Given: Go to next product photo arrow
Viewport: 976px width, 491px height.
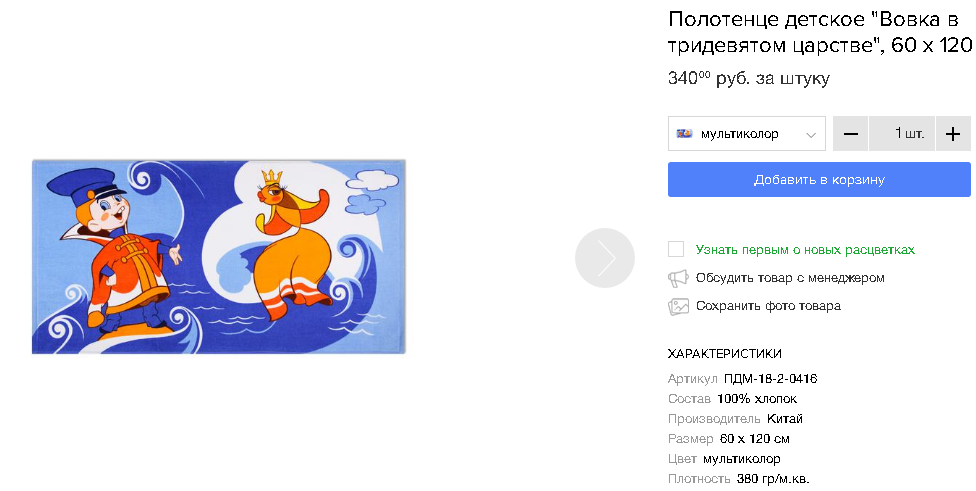Looking at the screenshot, I should [x=605, y=258].
